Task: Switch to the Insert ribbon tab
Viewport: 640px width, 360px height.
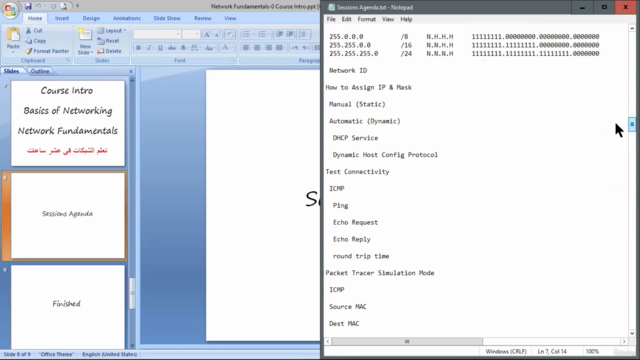Action: pyautogui.click(x=62, y=18)
